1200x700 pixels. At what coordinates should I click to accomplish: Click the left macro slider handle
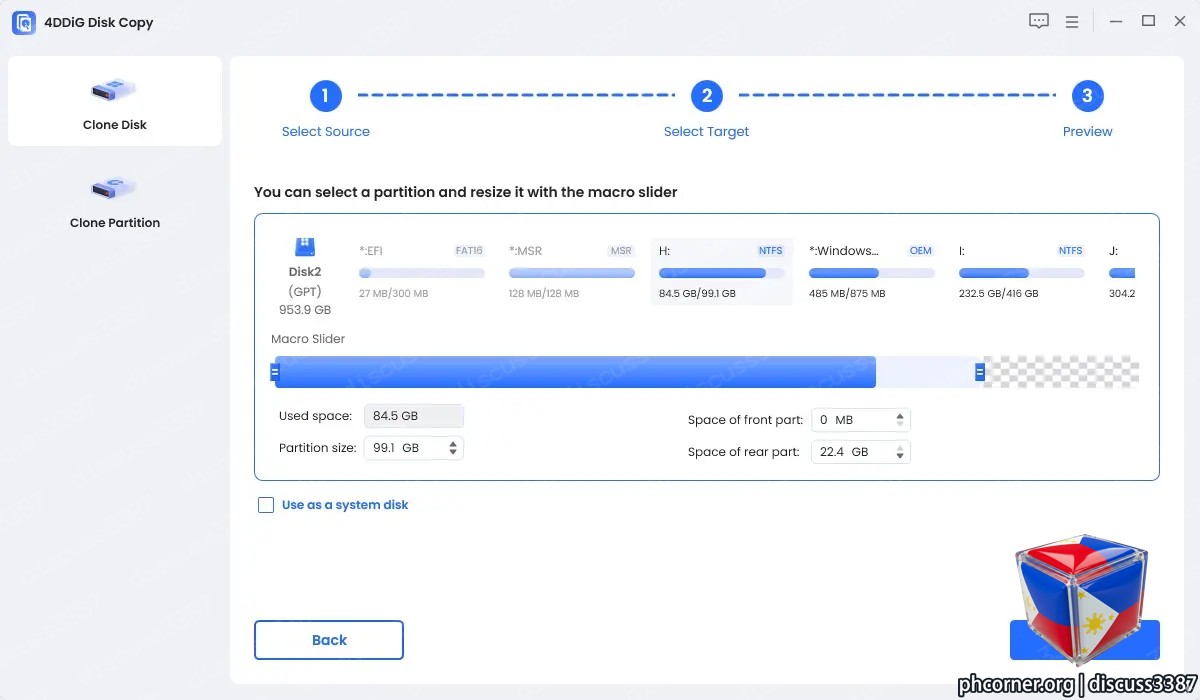275,372
